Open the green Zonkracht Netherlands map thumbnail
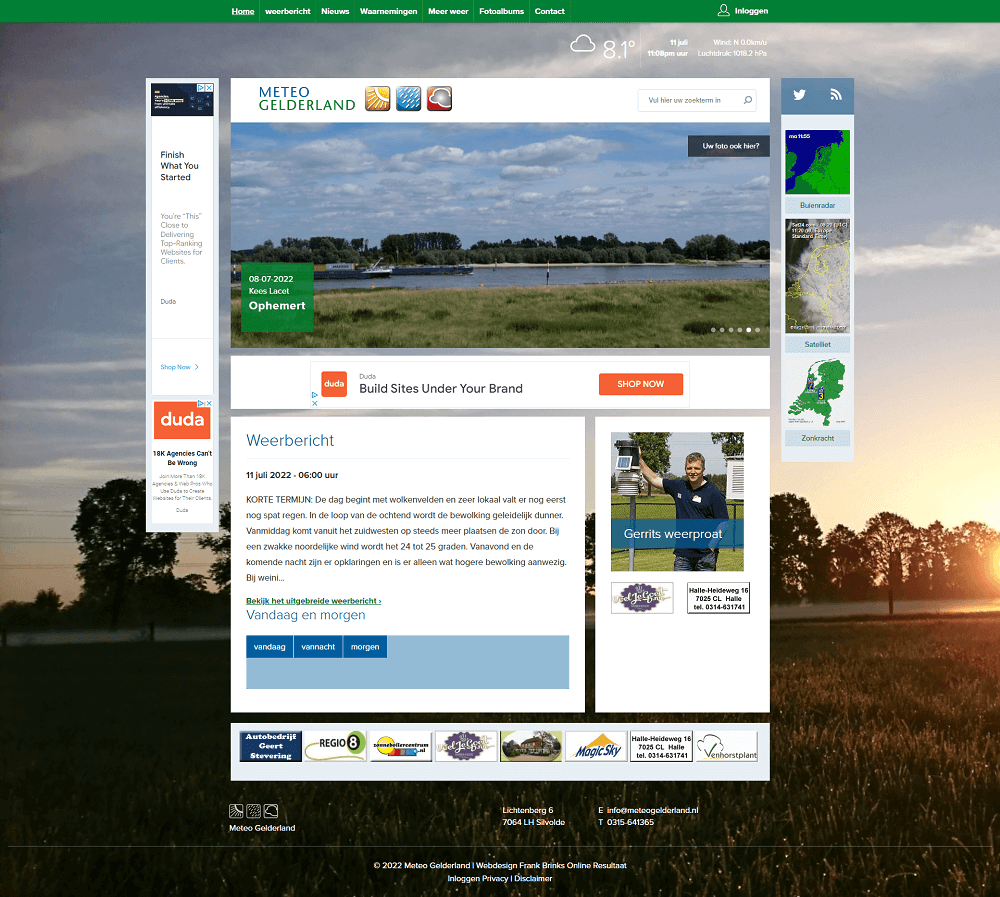The image size is (1000, 897). coord(818,392)
